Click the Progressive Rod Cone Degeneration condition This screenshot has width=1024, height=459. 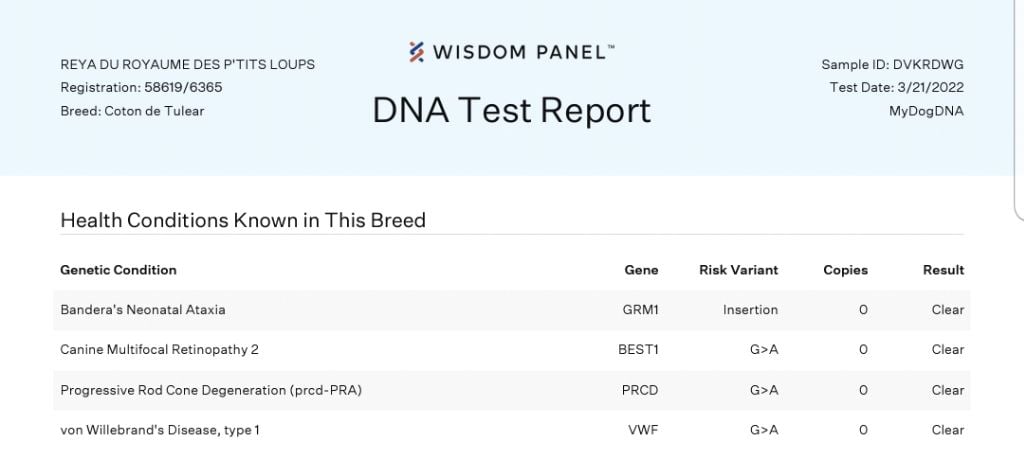pos(210,390)
